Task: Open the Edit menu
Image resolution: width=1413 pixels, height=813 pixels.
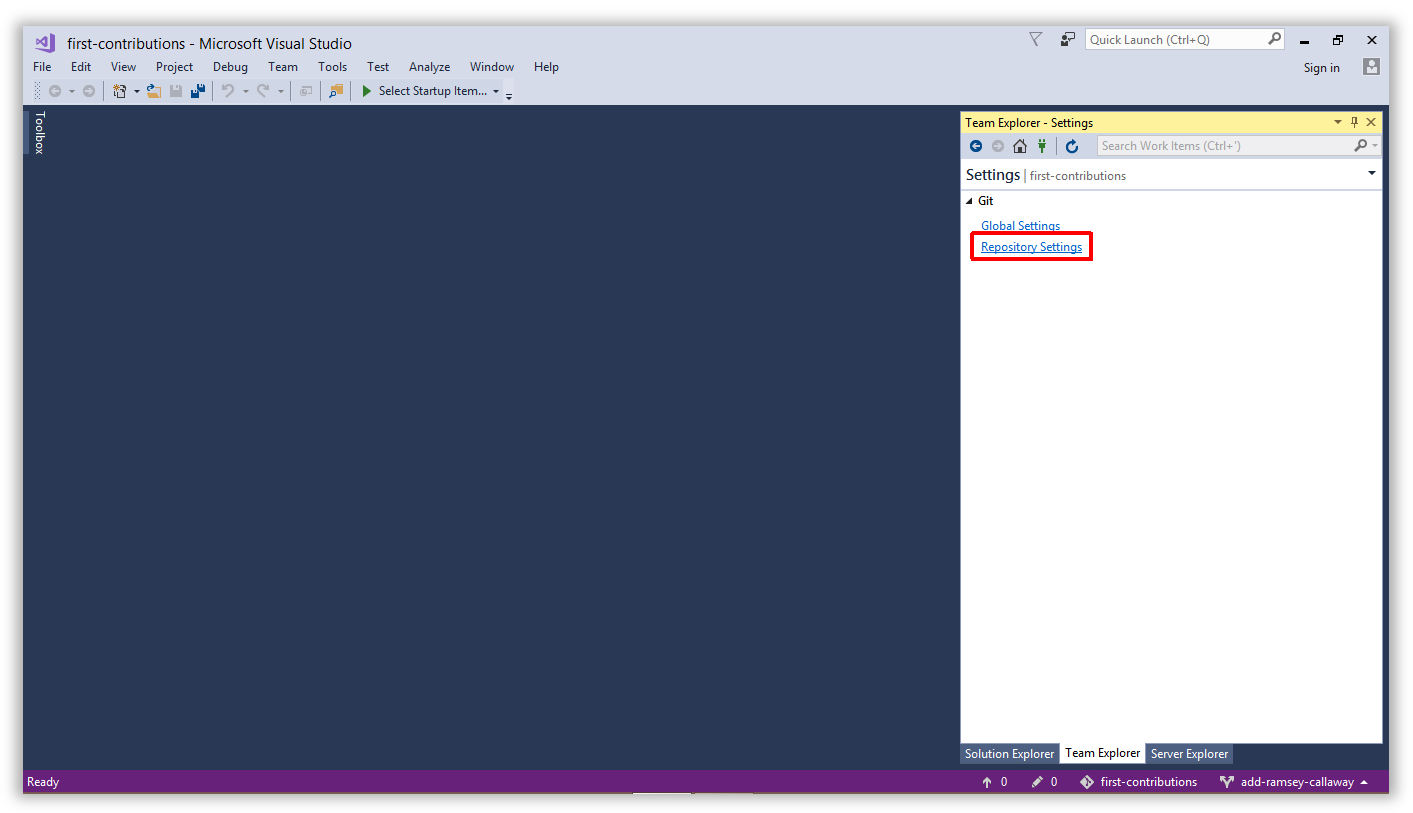Action: pyautogui.click(x=81, y=67)
